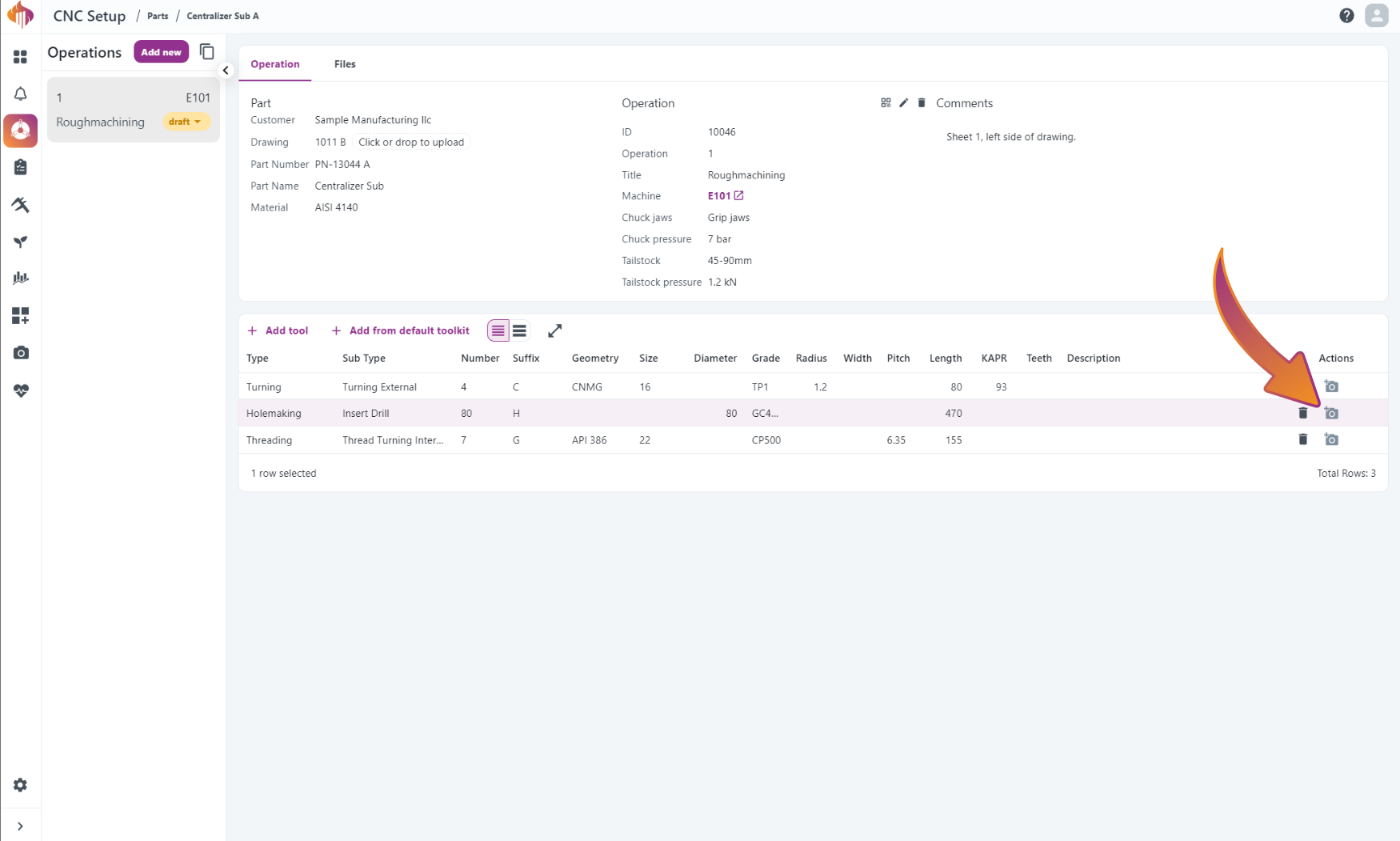Select the Insert Drill cell
Screen dimensions: 1400x841
(366, 414)
